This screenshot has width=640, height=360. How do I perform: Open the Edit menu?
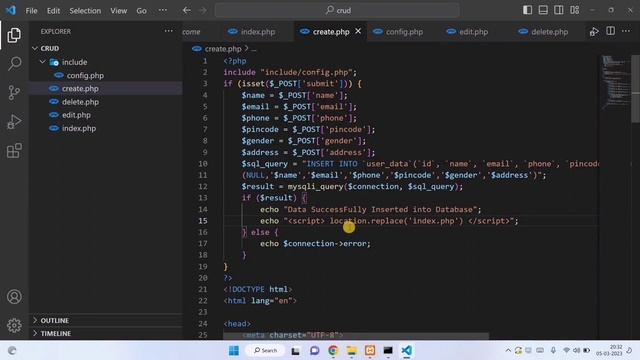click(x=53, y=11)
